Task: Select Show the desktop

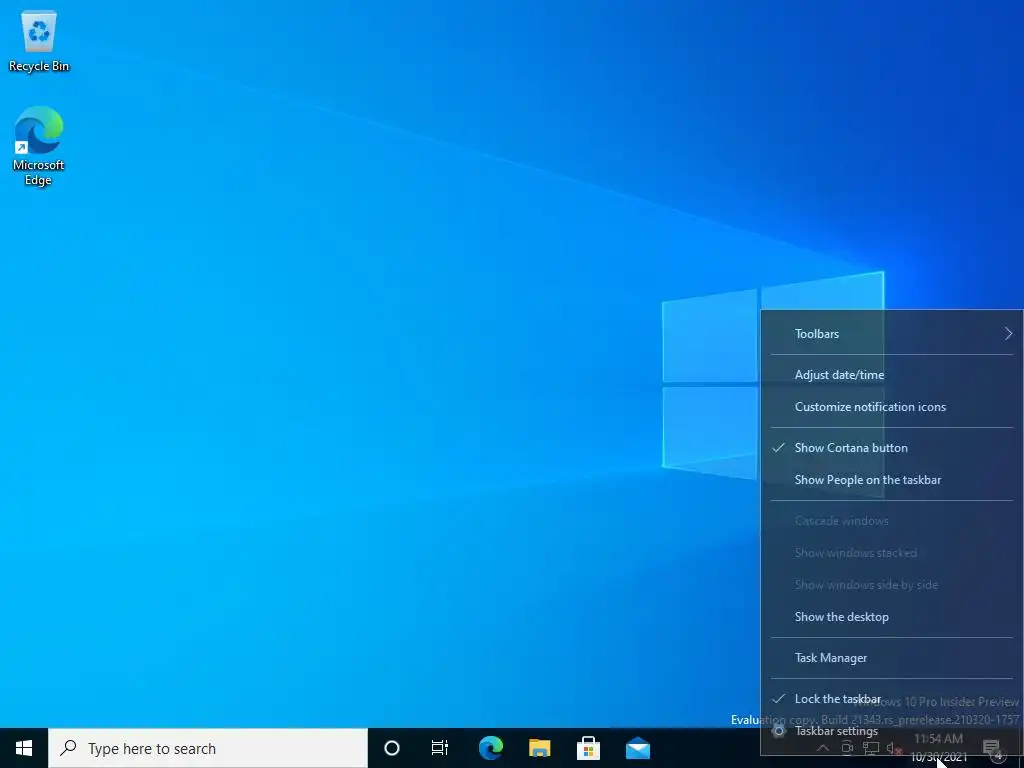Action: click(x=892, y=617)
